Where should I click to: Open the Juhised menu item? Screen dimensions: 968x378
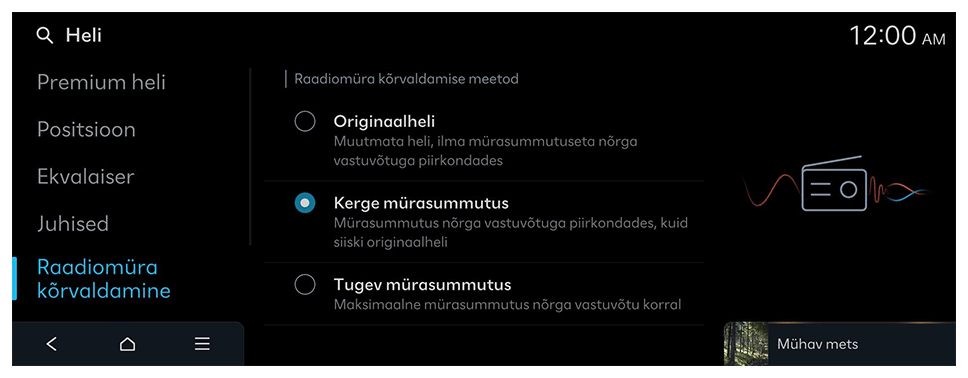click(x=73, y=224)
